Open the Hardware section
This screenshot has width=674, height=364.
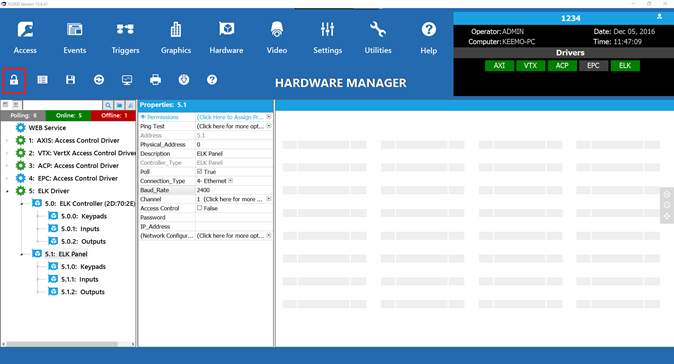[226, 38]
